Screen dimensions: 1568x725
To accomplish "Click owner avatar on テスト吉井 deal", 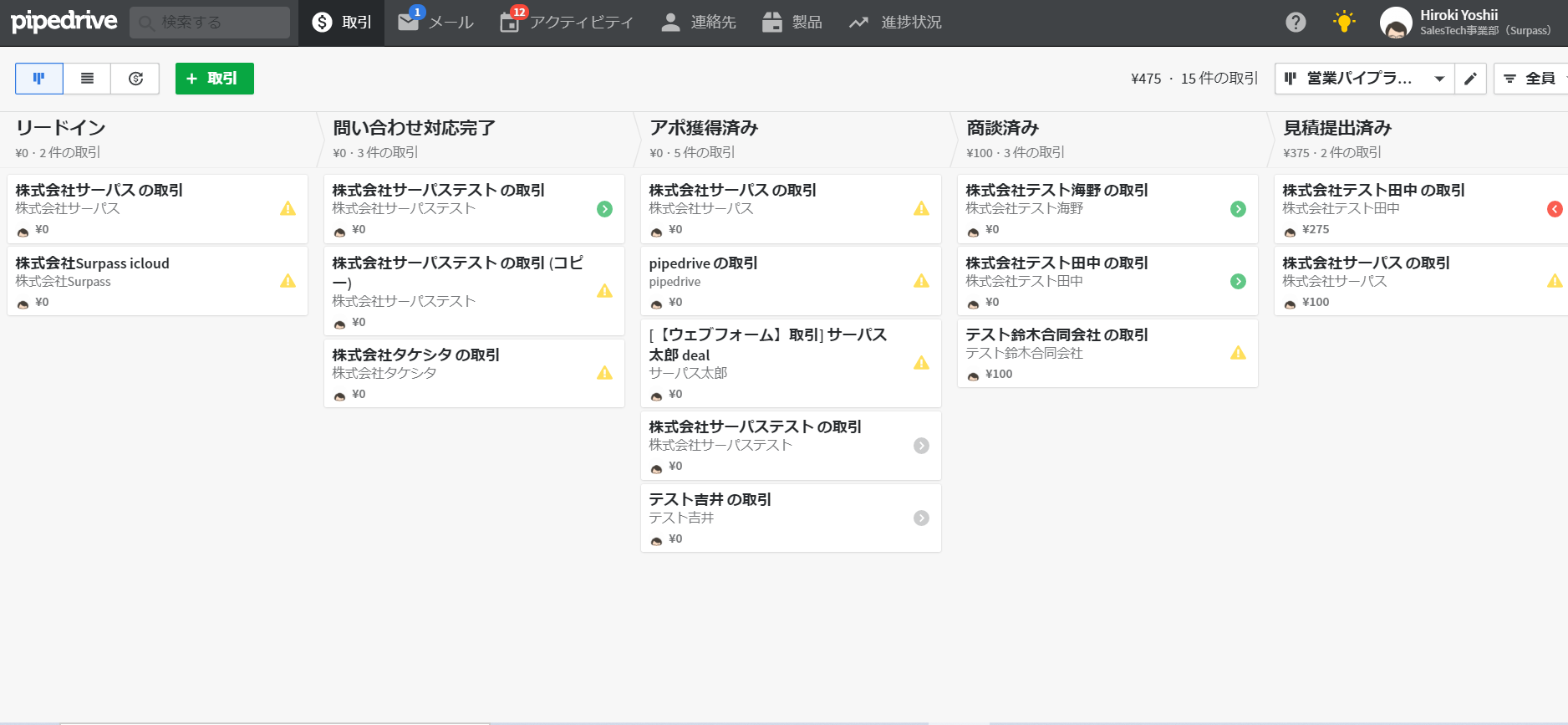I will point(656,540).
